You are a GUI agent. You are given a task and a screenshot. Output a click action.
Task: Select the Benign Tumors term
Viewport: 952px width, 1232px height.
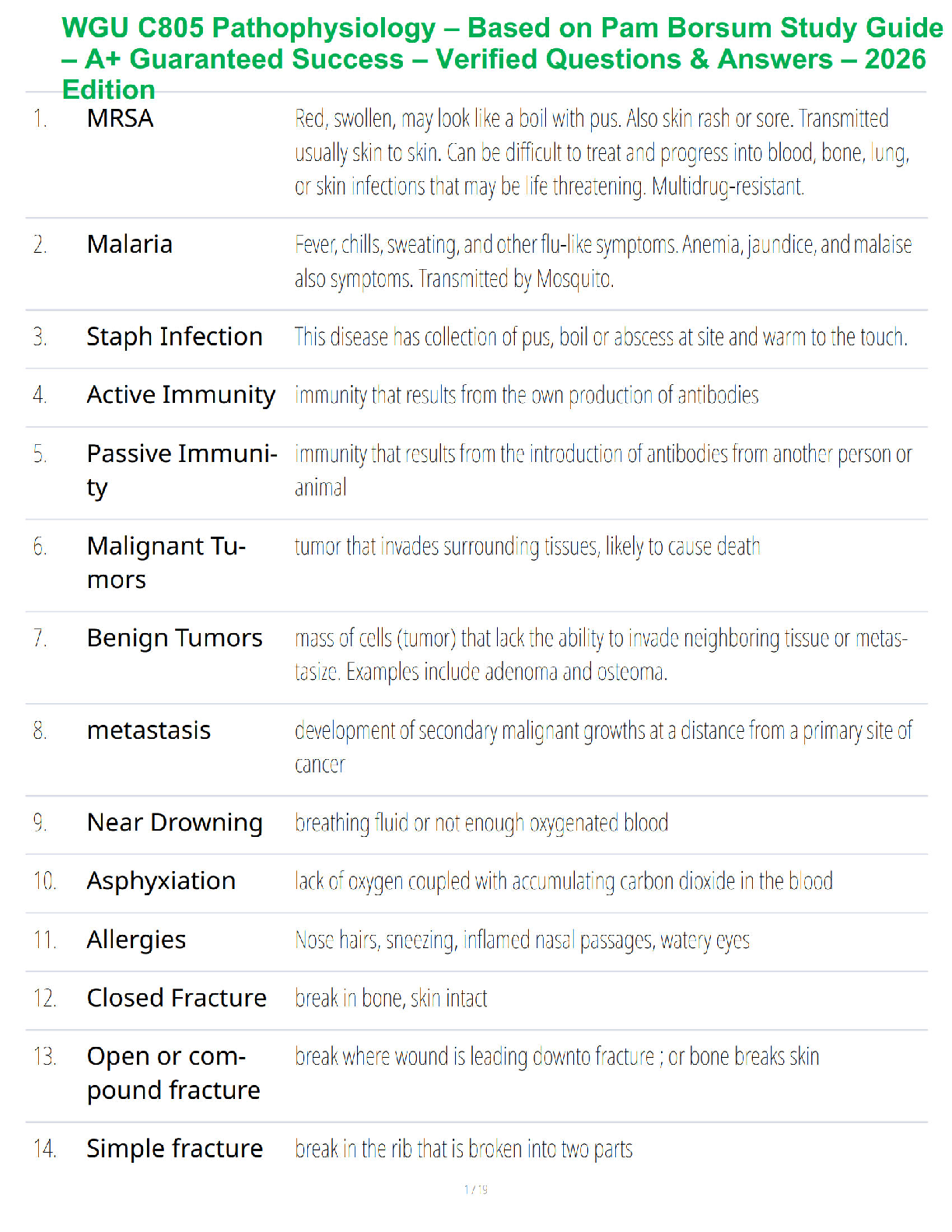[x=174, y=639]
